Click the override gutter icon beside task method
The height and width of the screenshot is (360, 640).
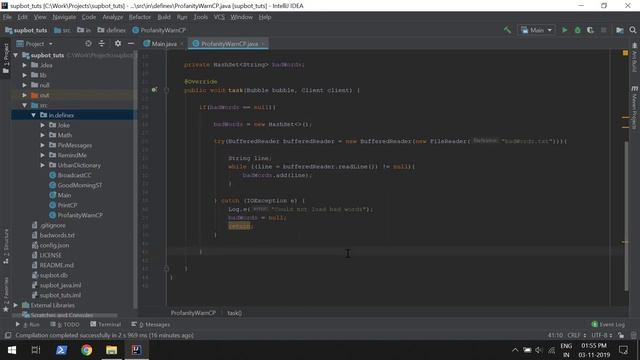(154, 90)
